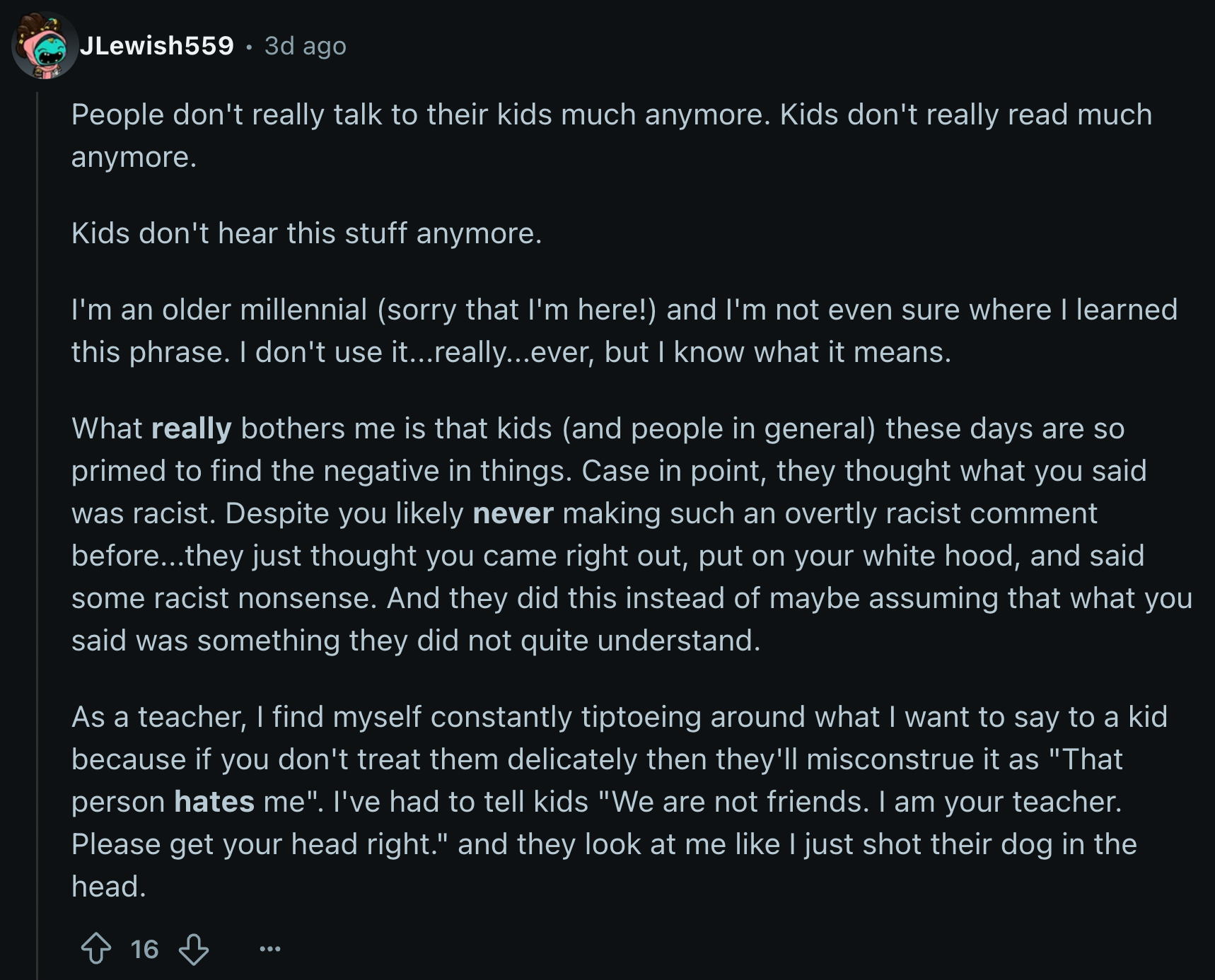Screen dimensions: 1215x980
Task: Open the JLewish559 username profile link
Action: coord(156,46)
